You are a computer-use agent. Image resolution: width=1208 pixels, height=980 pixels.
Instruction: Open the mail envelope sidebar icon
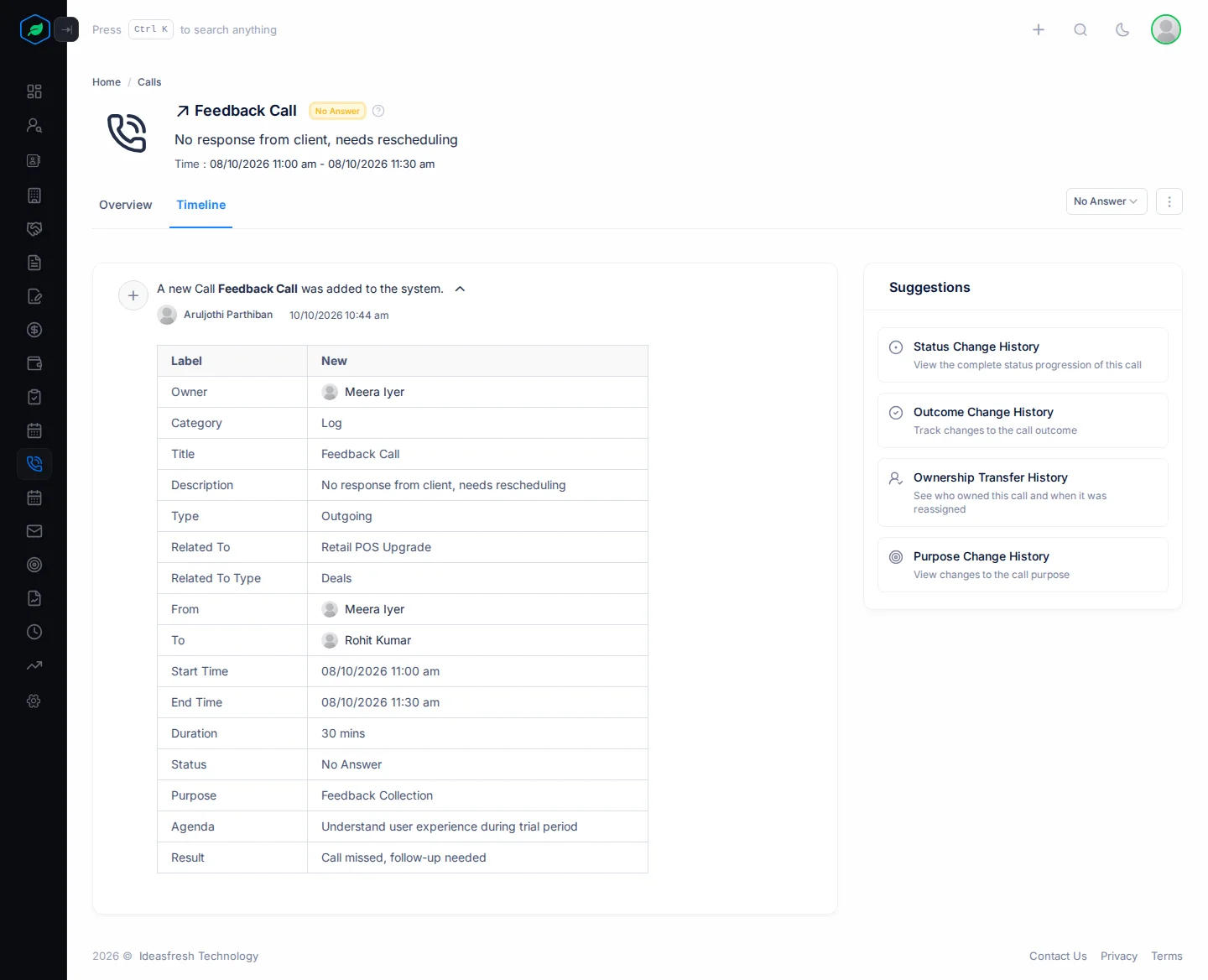(34, 531)
